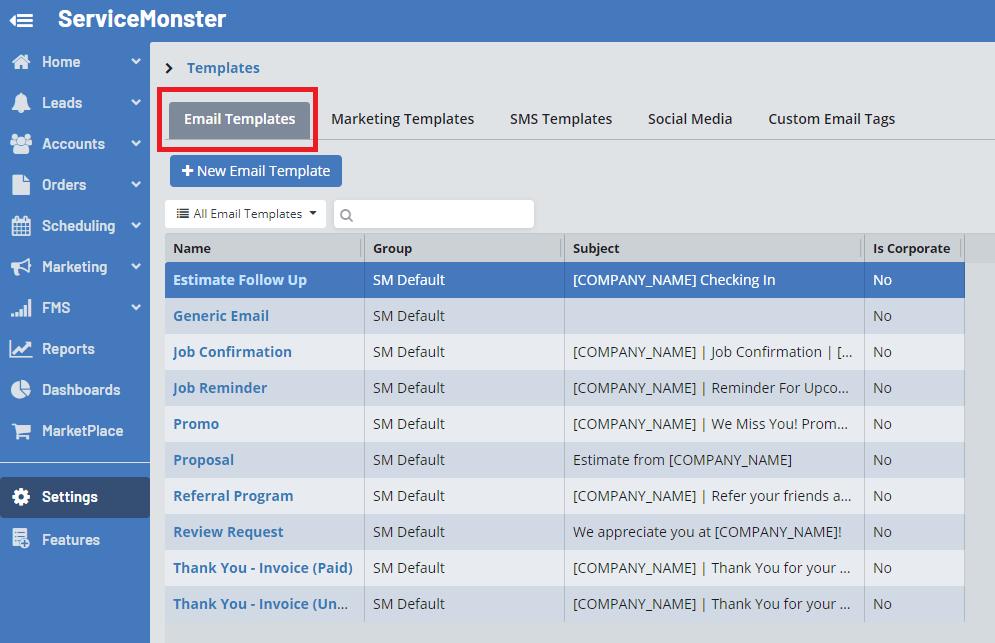Open Reports via the chart icon
Viewport: 995px width, 643px height.
coord(21,349)
